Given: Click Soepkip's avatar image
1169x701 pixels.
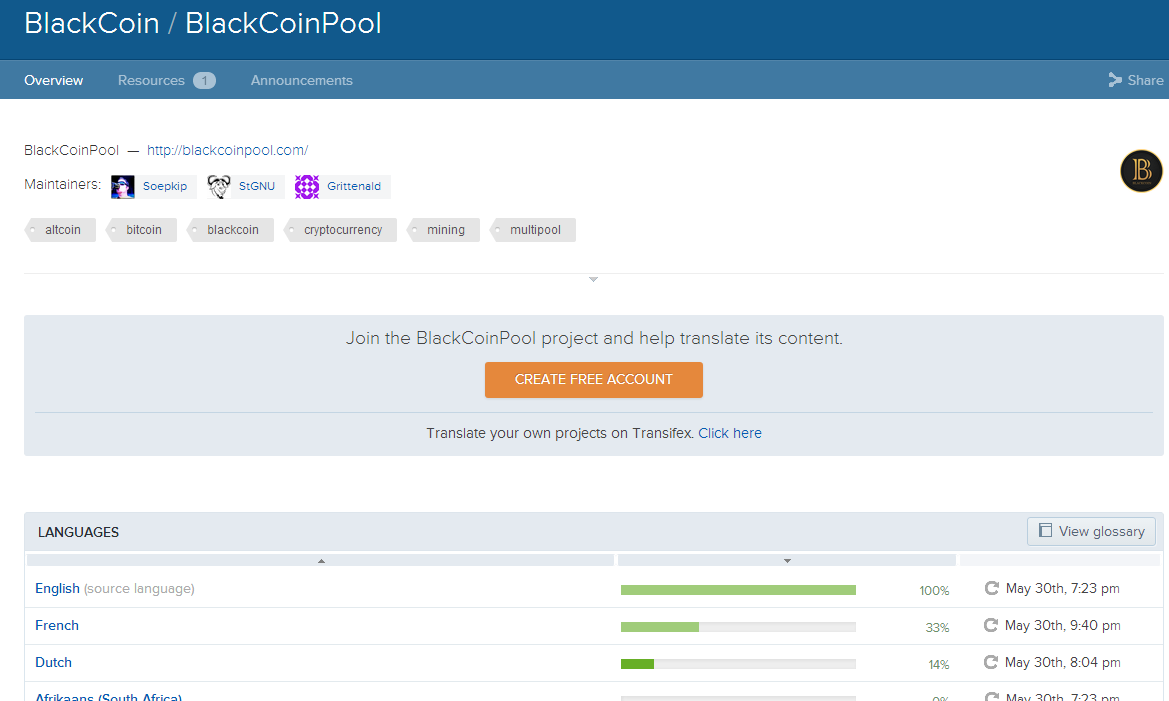Looking at the screenshot, I should pyautogui.click(x=122, y=186).
